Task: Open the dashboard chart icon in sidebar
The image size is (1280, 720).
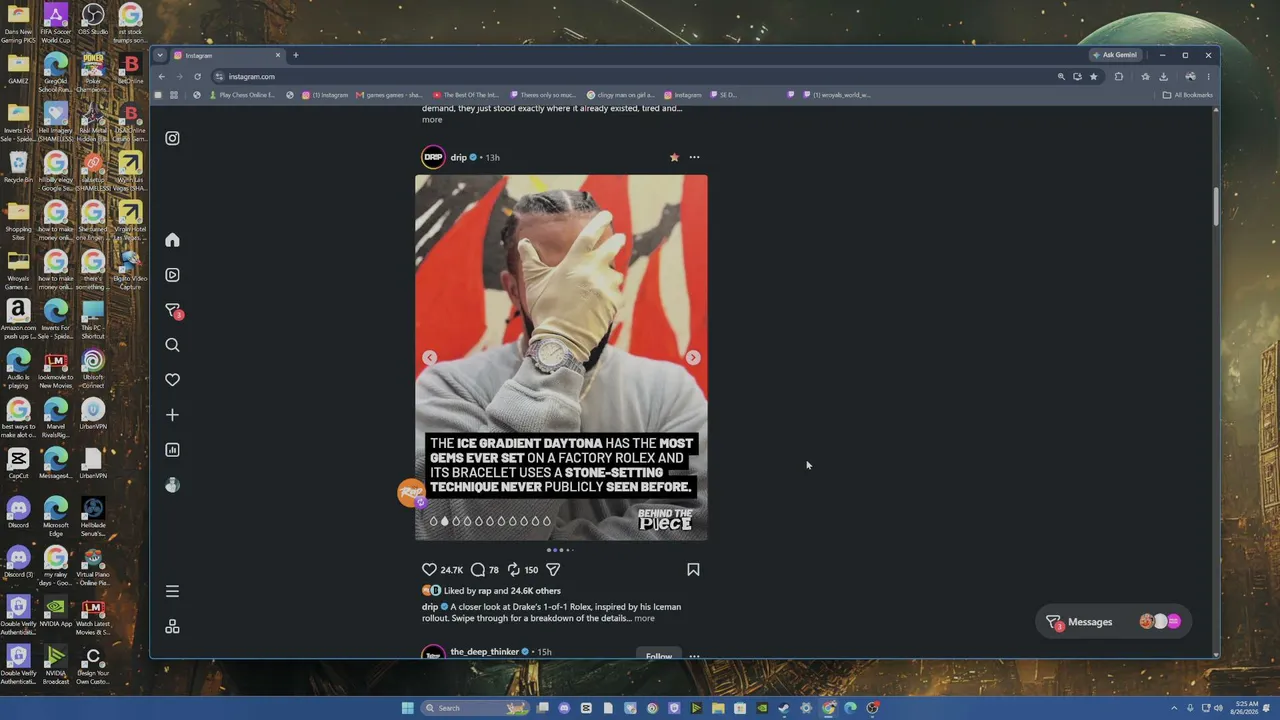Action: coord(172,450)
